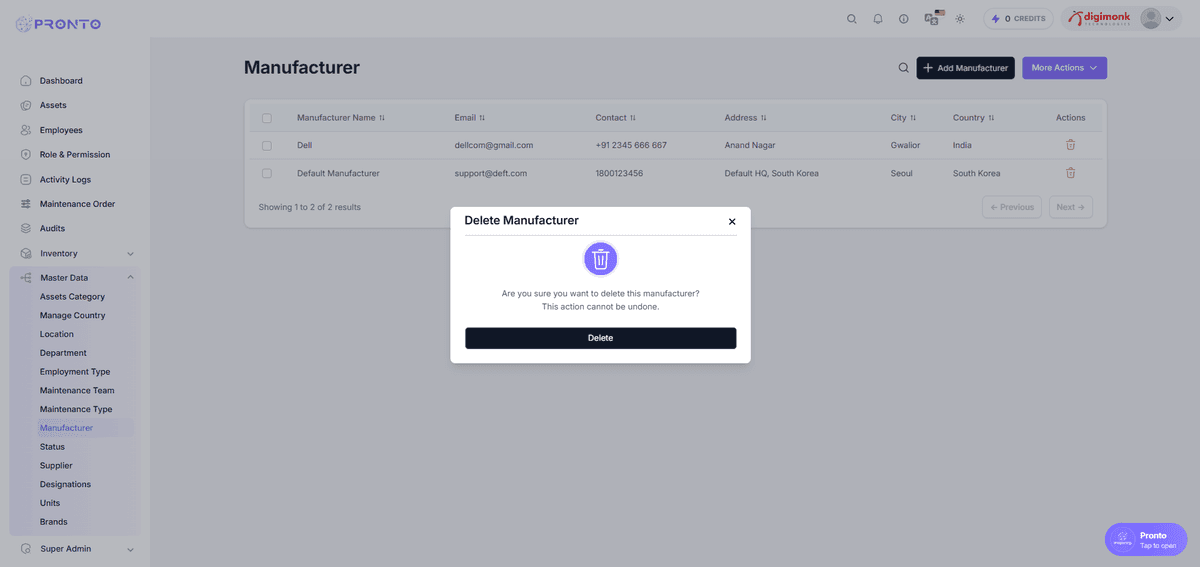Screen dimensions: 1200x567
Task: Delete the Dell row trash icon
Action: 1070,145
